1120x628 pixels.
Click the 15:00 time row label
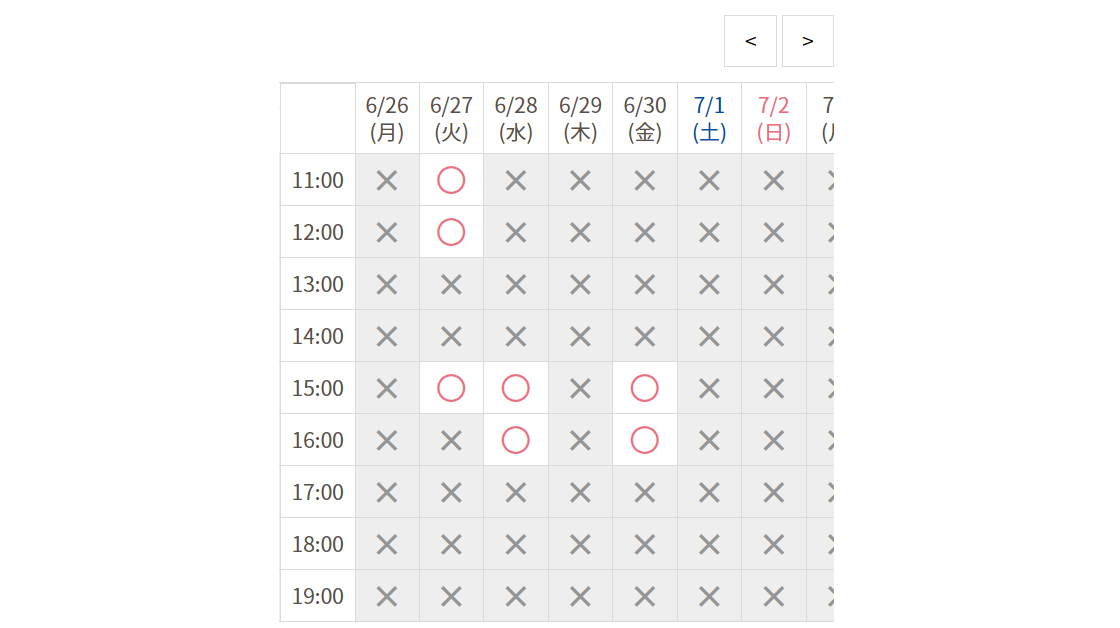click(x=318, y=388)
